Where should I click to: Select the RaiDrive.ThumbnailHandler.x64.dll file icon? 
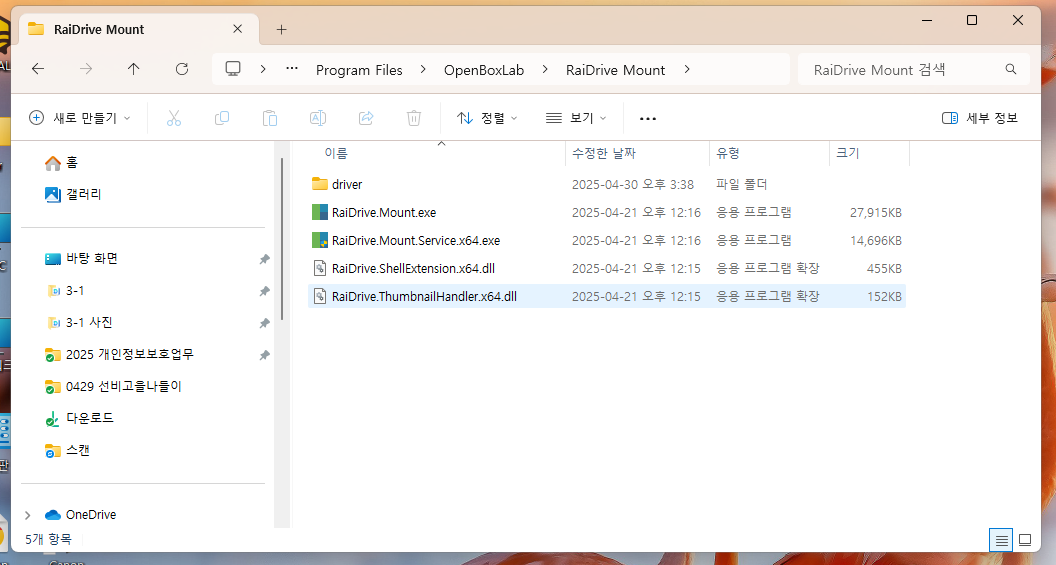click(320, 296)
